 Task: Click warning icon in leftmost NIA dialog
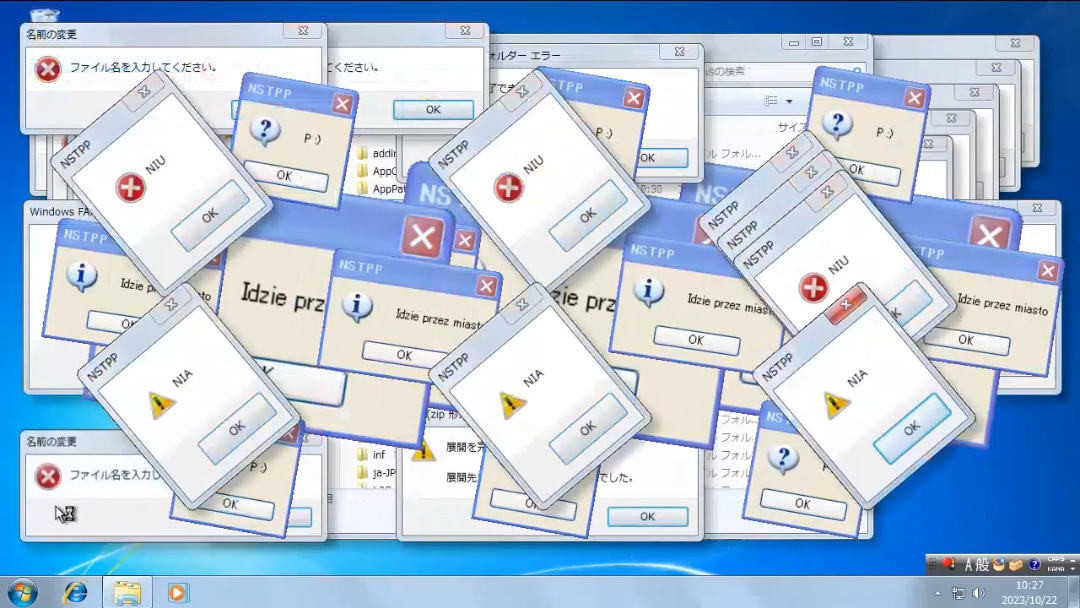pos(161,404)
